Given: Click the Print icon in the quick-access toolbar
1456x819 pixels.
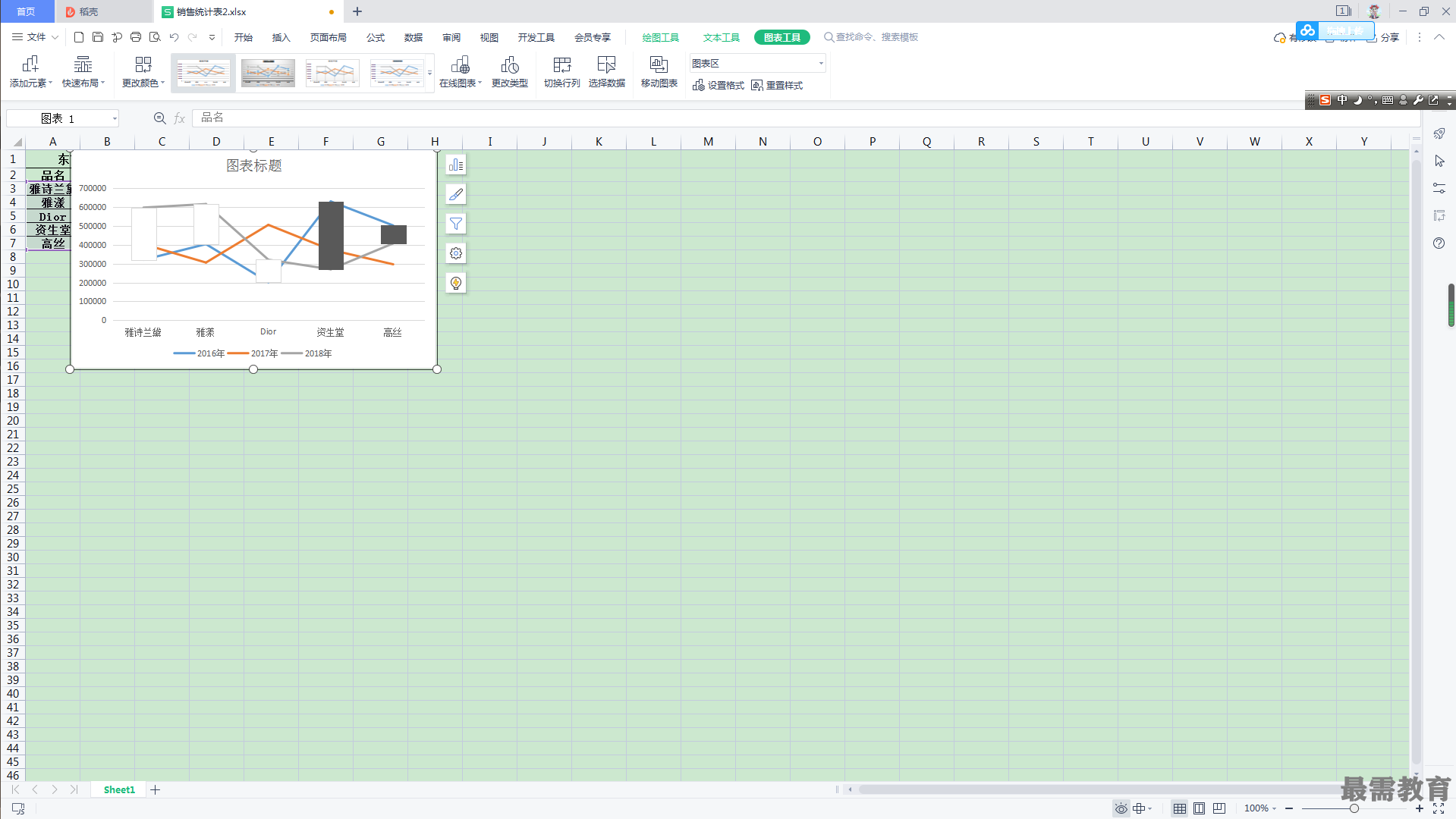Looking at the screenshot, I should (136, 37).
